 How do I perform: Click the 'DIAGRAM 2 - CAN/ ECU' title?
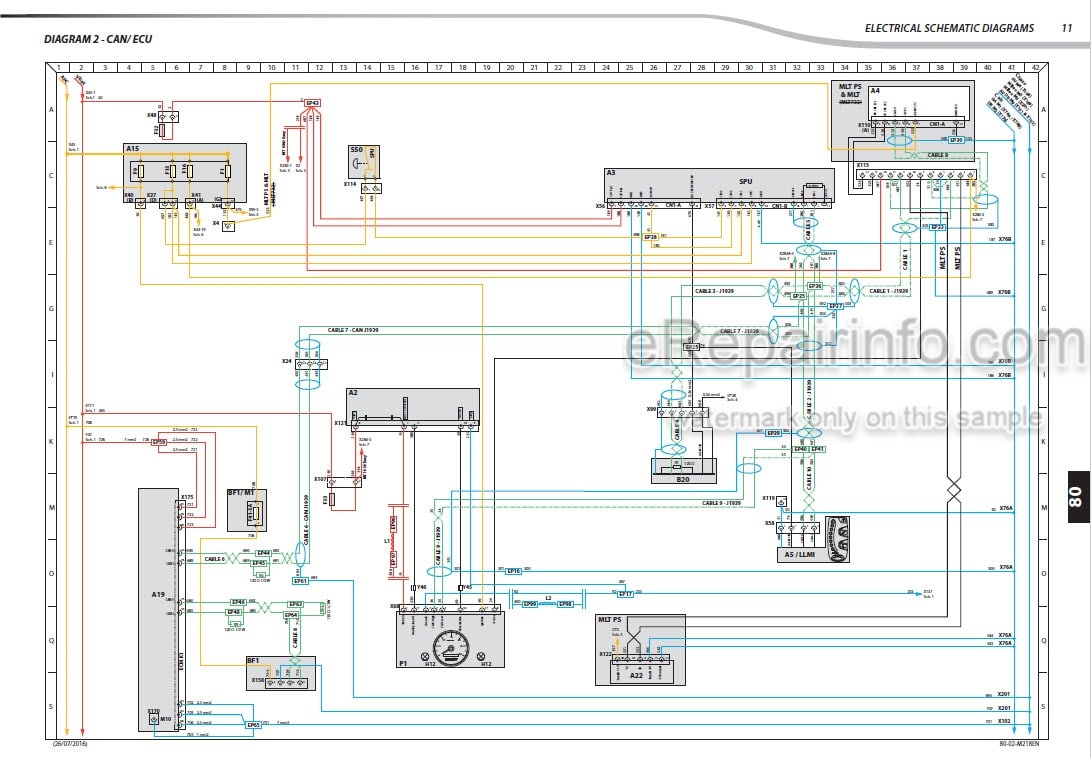coord(98,39)
